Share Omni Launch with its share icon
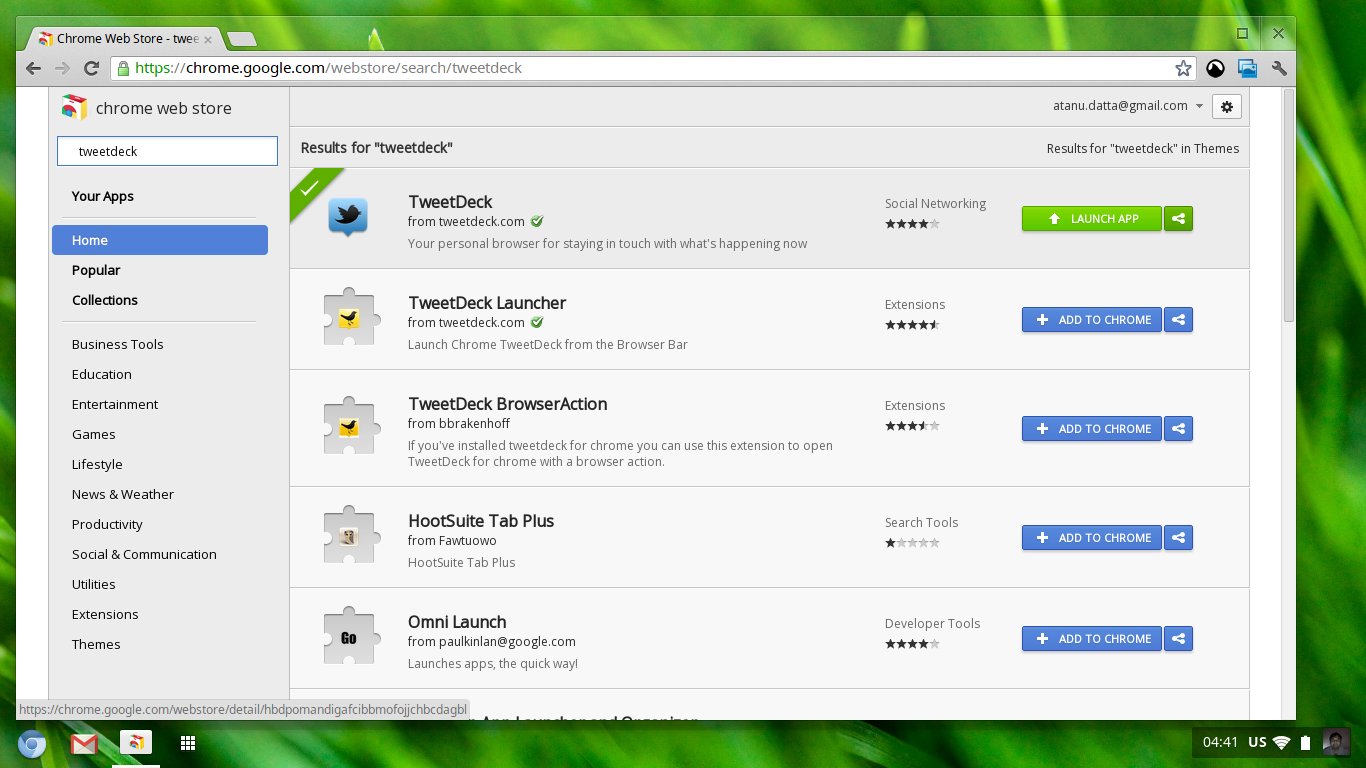The height and width of the screenshot is (768, 1366). click(1179, 638)
